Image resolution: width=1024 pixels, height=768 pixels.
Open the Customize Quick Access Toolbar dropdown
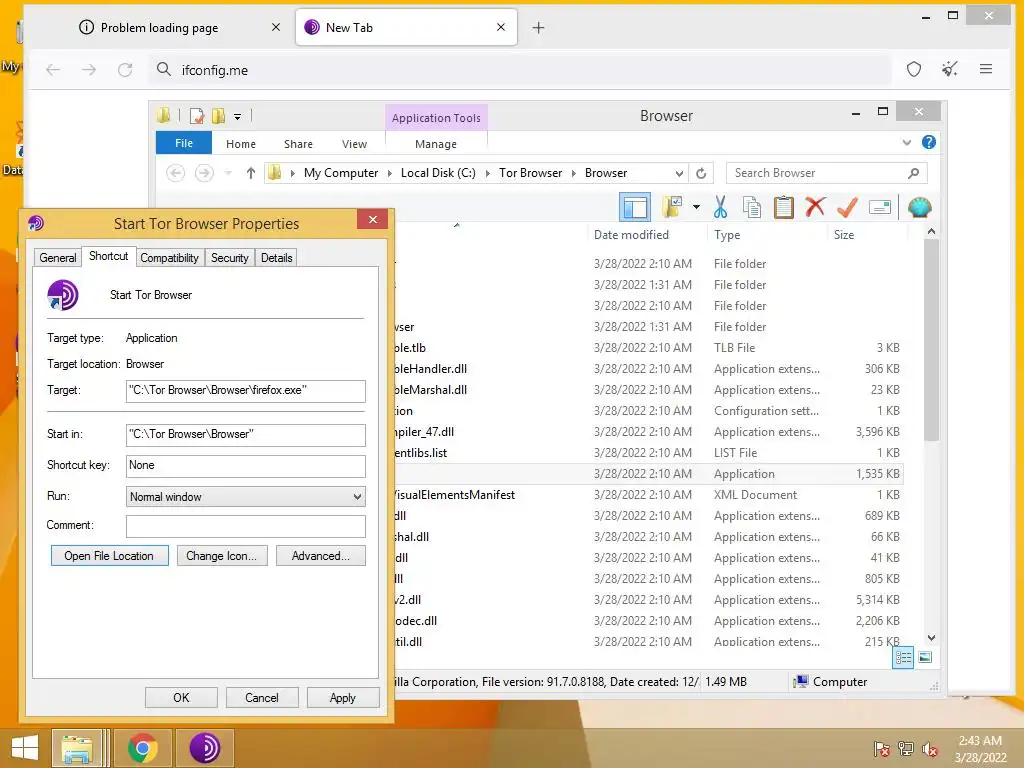(238, 117)
